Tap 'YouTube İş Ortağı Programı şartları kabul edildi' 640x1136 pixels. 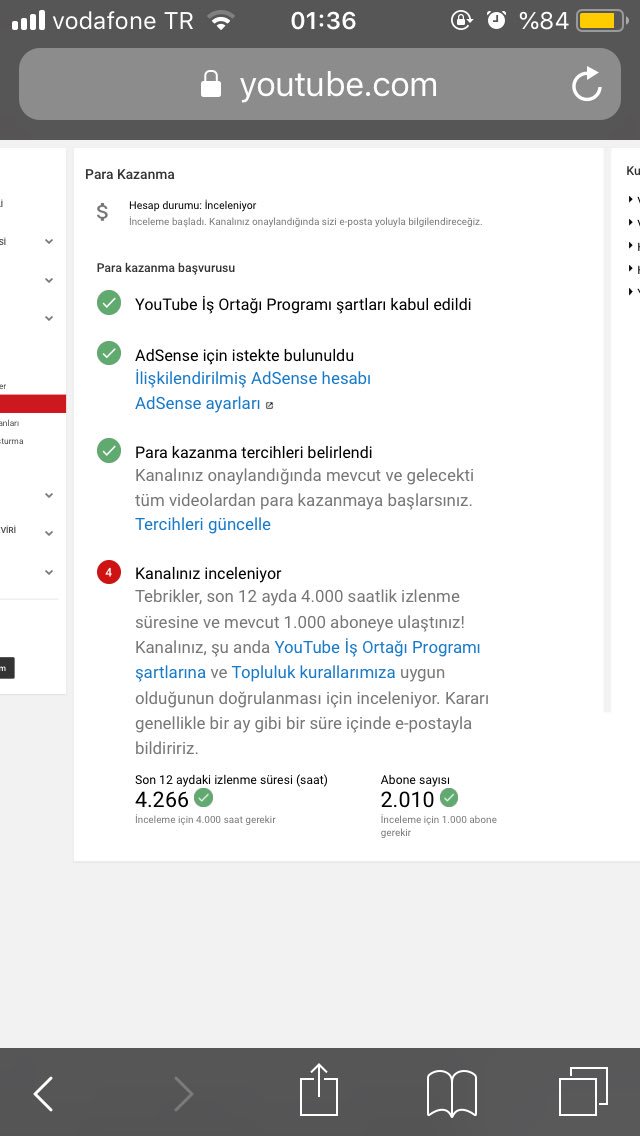pyautogui.click(x=303, y=304)
